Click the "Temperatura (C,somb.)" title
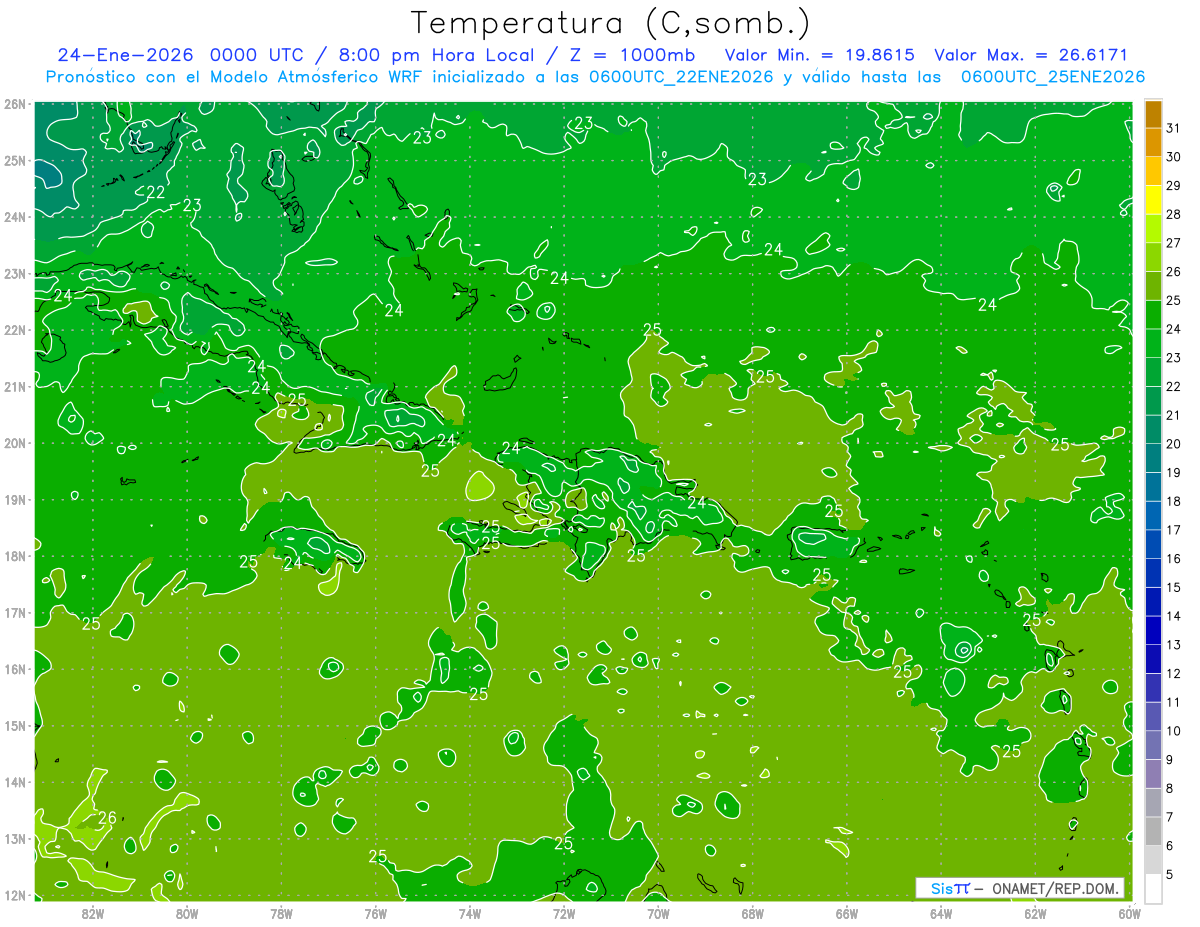The width and height of the screenshot is (1200, 927). click(611, 24)
